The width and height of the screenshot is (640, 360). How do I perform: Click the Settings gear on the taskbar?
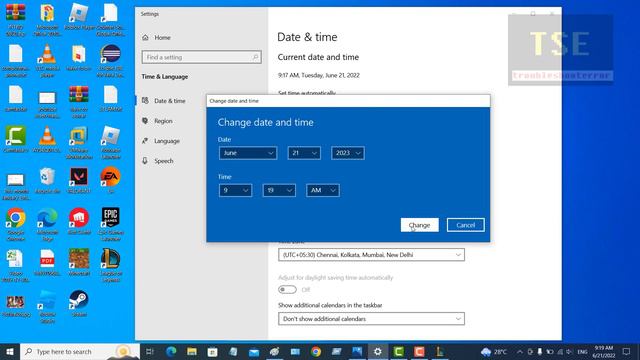(378, 351)
